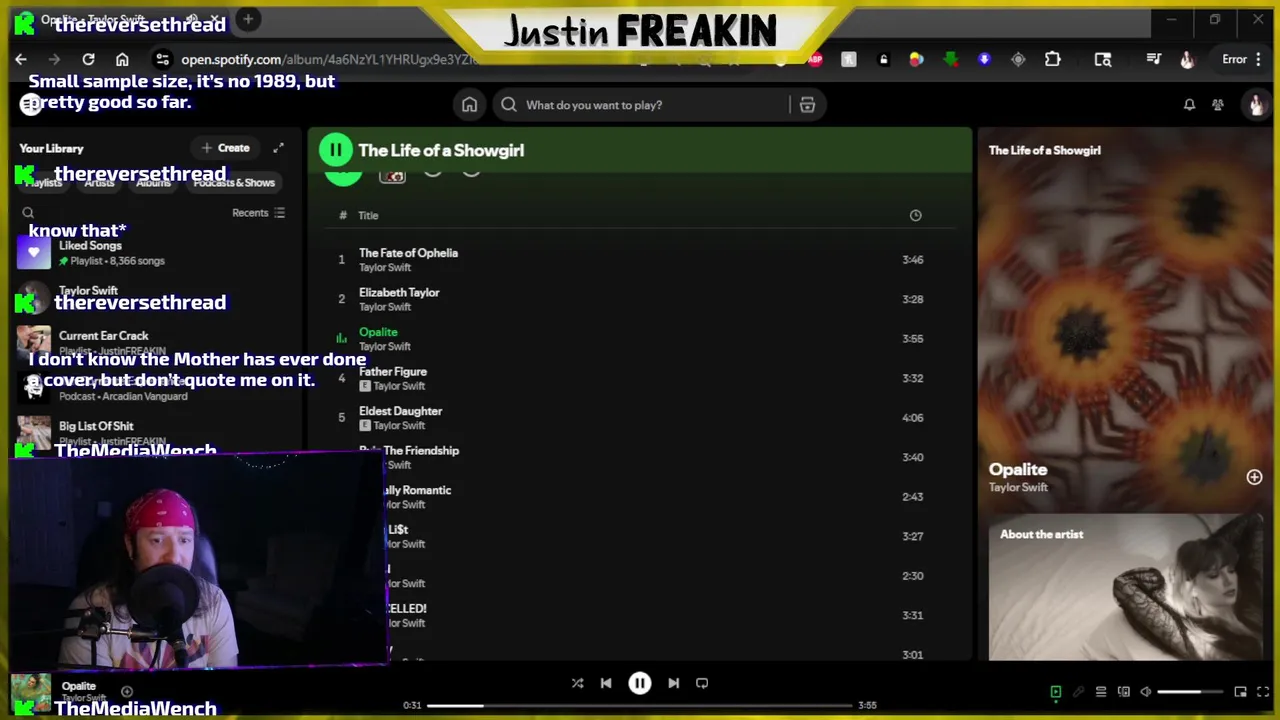Click the browser back arrow
1280x720 pixels.
[21, 59]
